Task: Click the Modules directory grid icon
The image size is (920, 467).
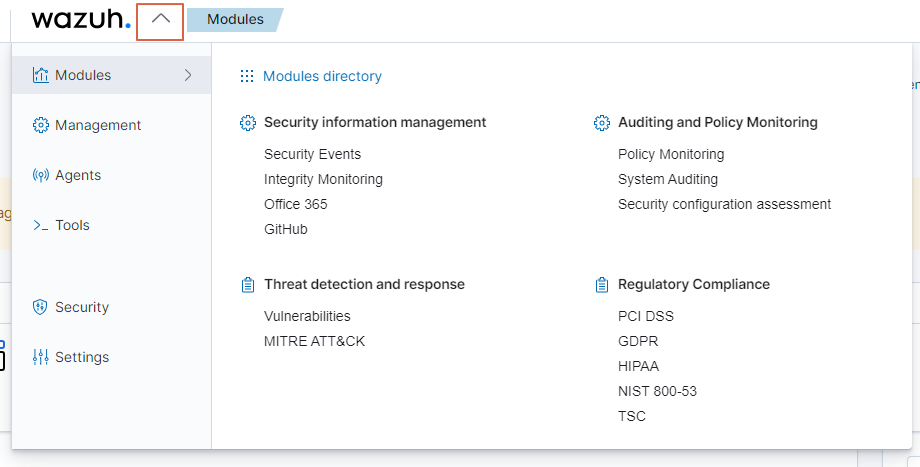Action: point(247,76)
